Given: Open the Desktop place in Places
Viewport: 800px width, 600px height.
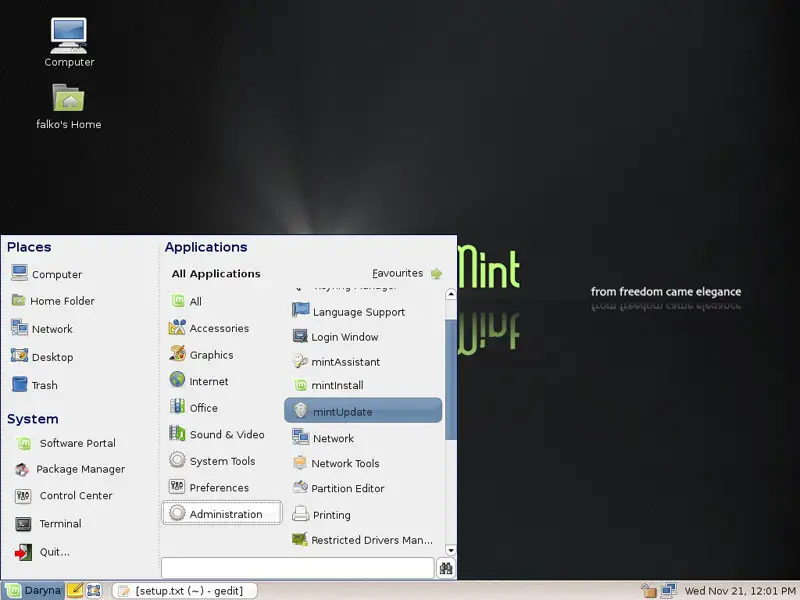Looking at the screenshot, I should coord(42,357).
